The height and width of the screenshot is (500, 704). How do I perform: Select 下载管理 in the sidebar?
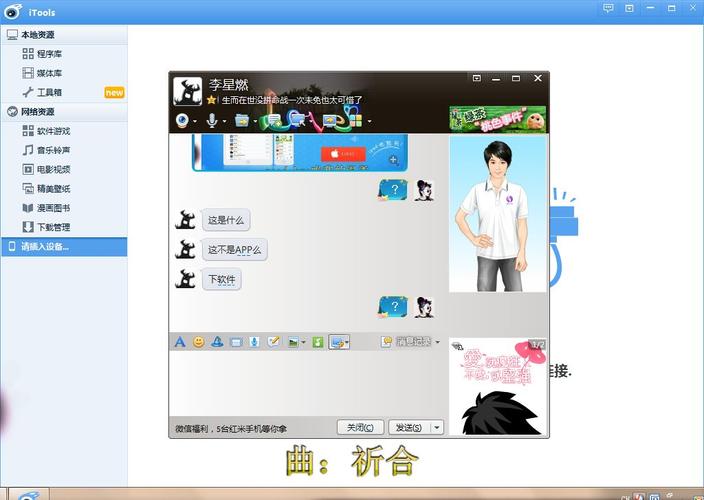53,227
